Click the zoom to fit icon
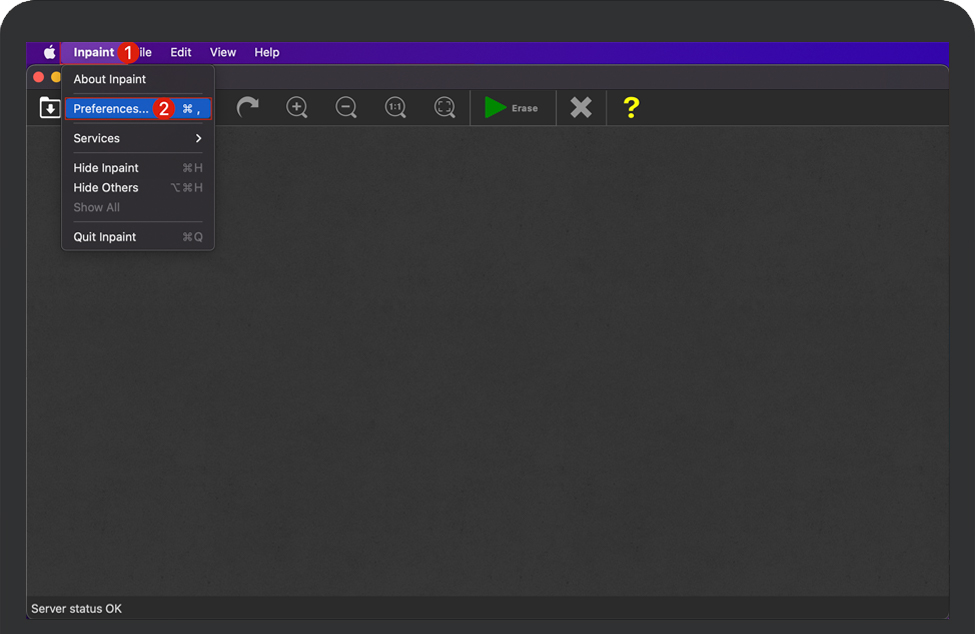This screenshot has width=975, height=634. pyautogui.click(x=445, y=108)
